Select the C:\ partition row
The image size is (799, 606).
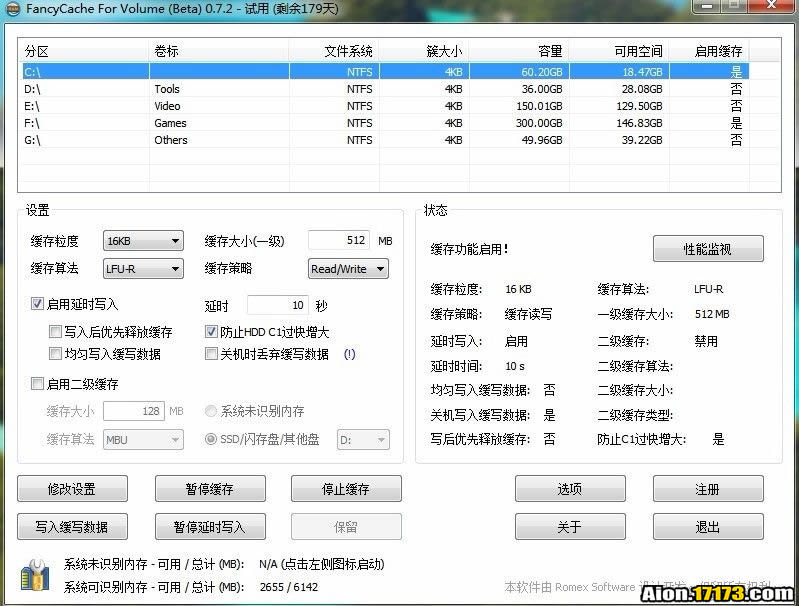(385, 71)
